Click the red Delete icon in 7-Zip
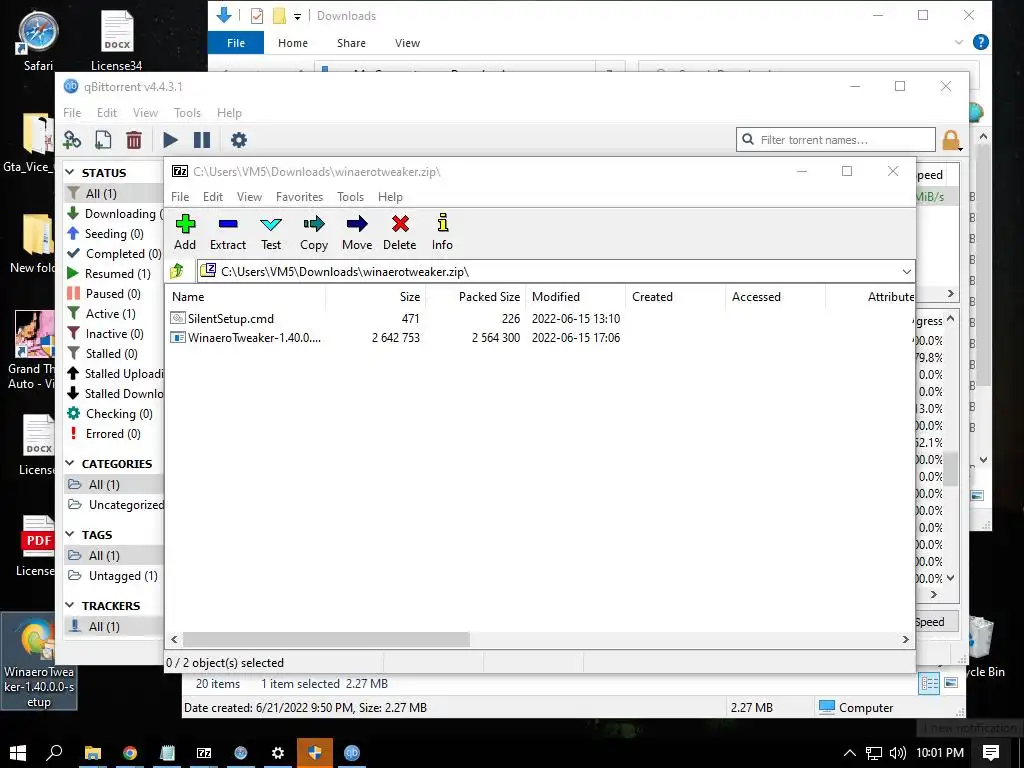The image size is (1024, 768). (x=400, y=225)
